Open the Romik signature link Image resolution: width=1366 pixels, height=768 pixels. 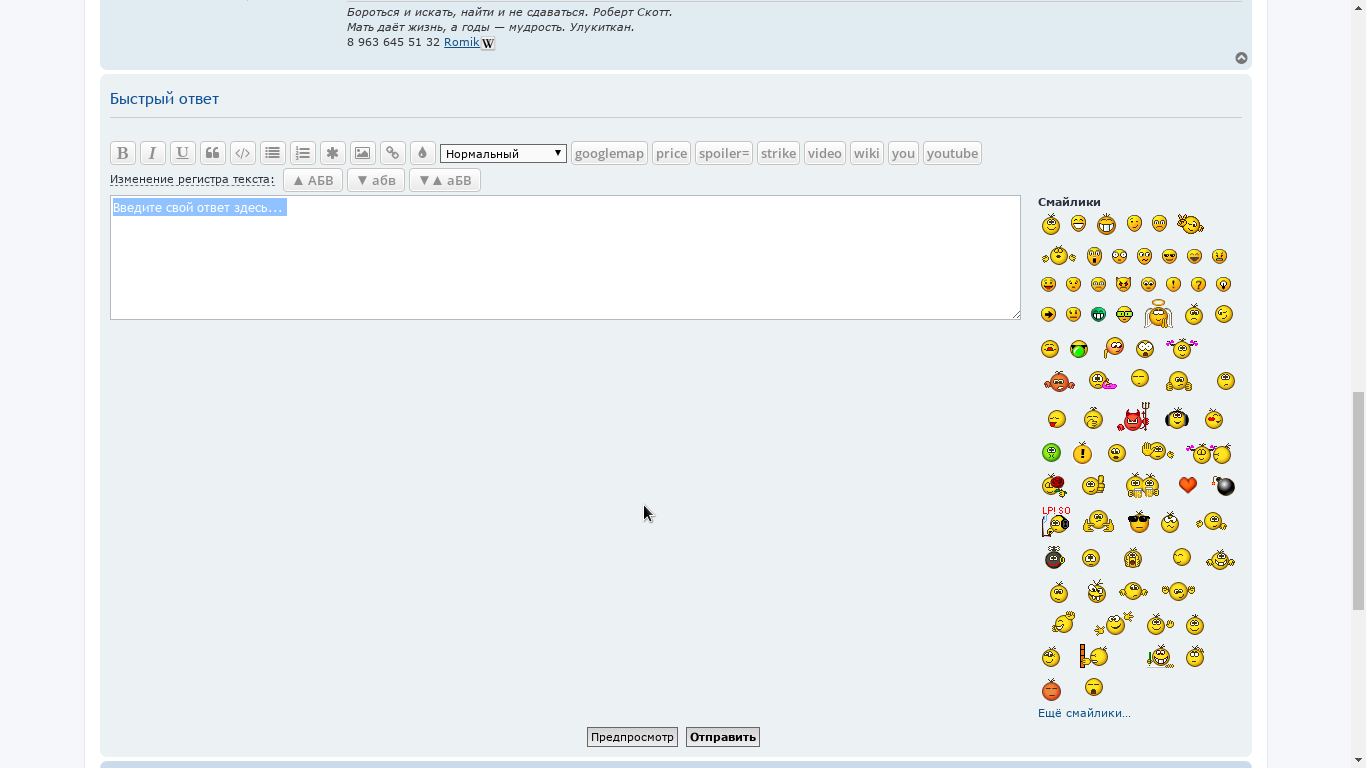point(462,42)
